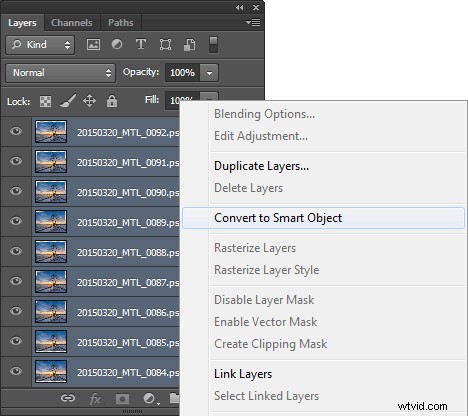
Task: Hide layer 20150320_MTL_0086
Action: [16, 311]
